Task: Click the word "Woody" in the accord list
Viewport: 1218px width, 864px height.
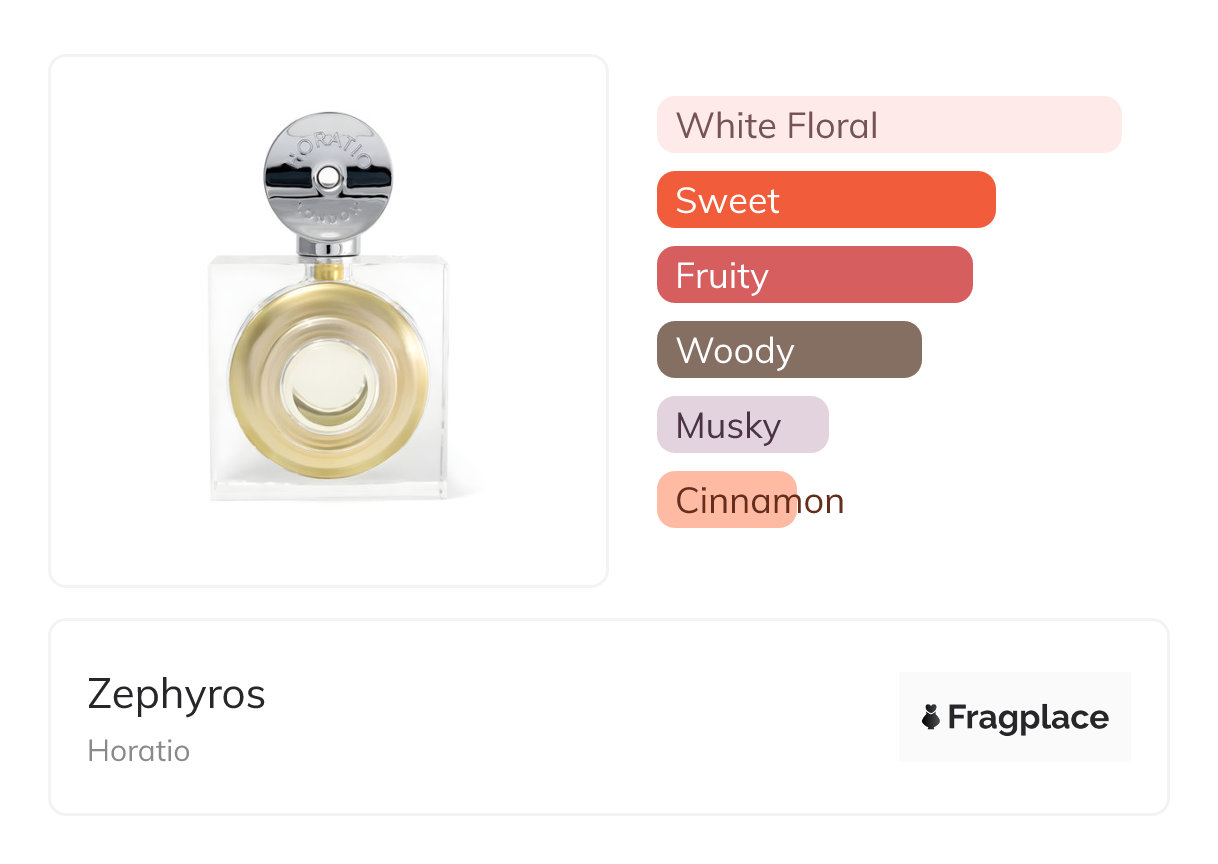Action: 735,351
